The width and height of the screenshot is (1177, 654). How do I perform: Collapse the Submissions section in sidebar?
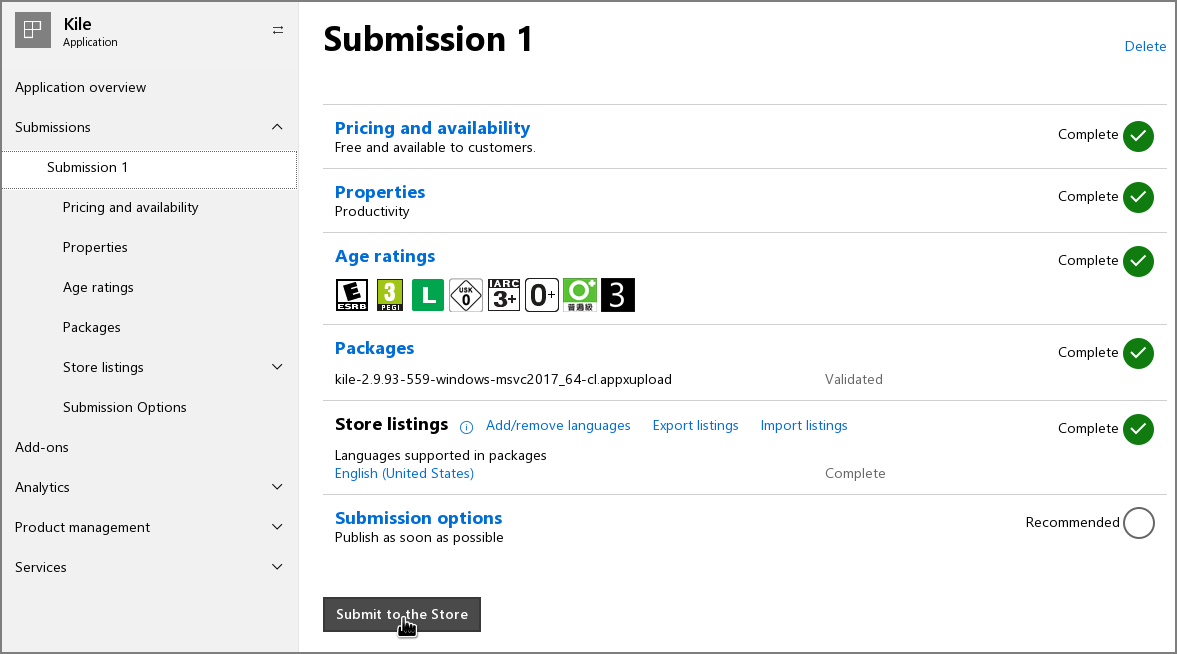tap(277, 127)
